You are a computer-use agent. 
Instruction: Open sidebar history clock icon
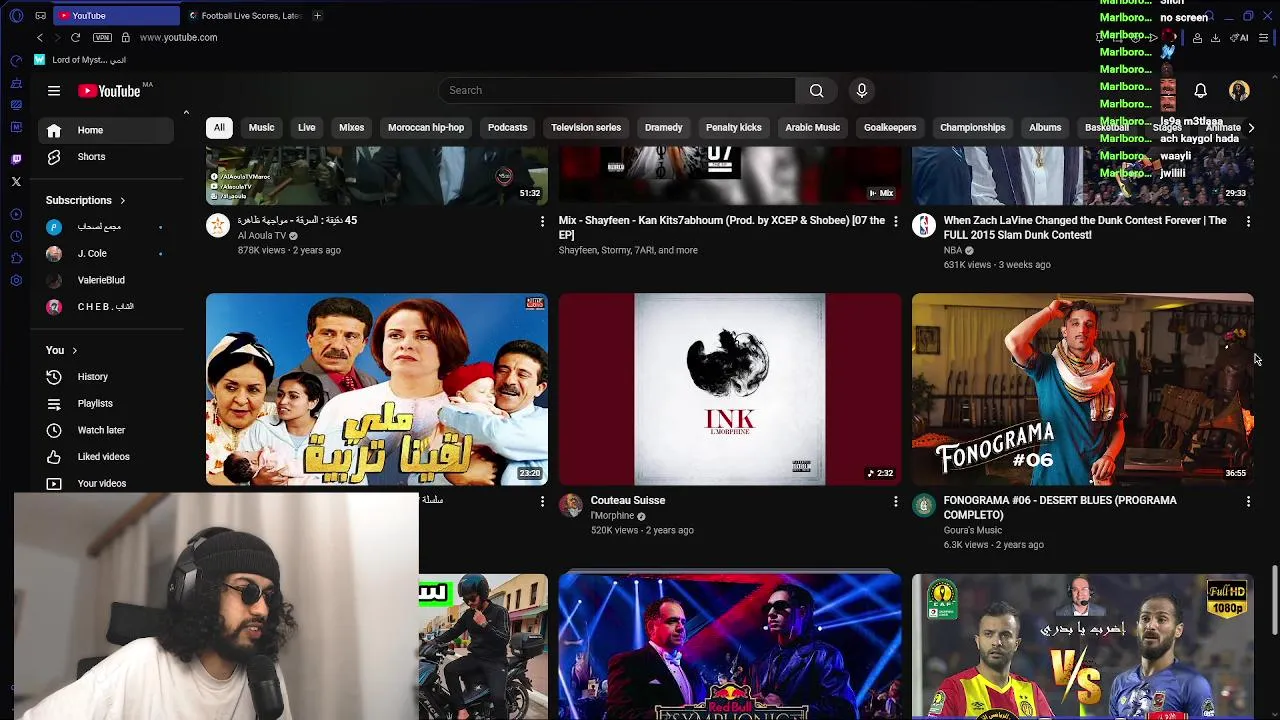click(16, 236)
